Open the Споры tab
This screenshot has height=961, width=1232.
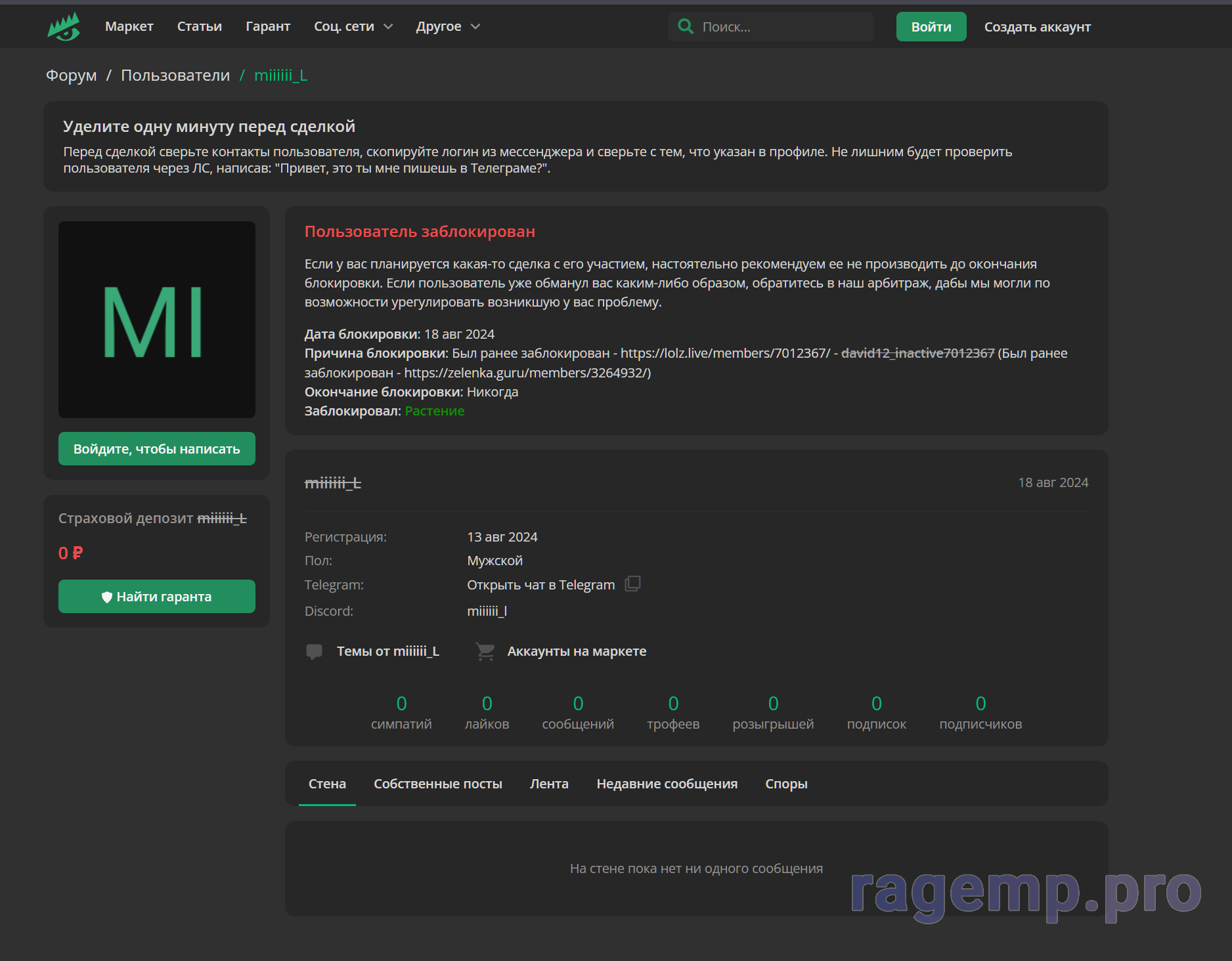click(786, 784)
